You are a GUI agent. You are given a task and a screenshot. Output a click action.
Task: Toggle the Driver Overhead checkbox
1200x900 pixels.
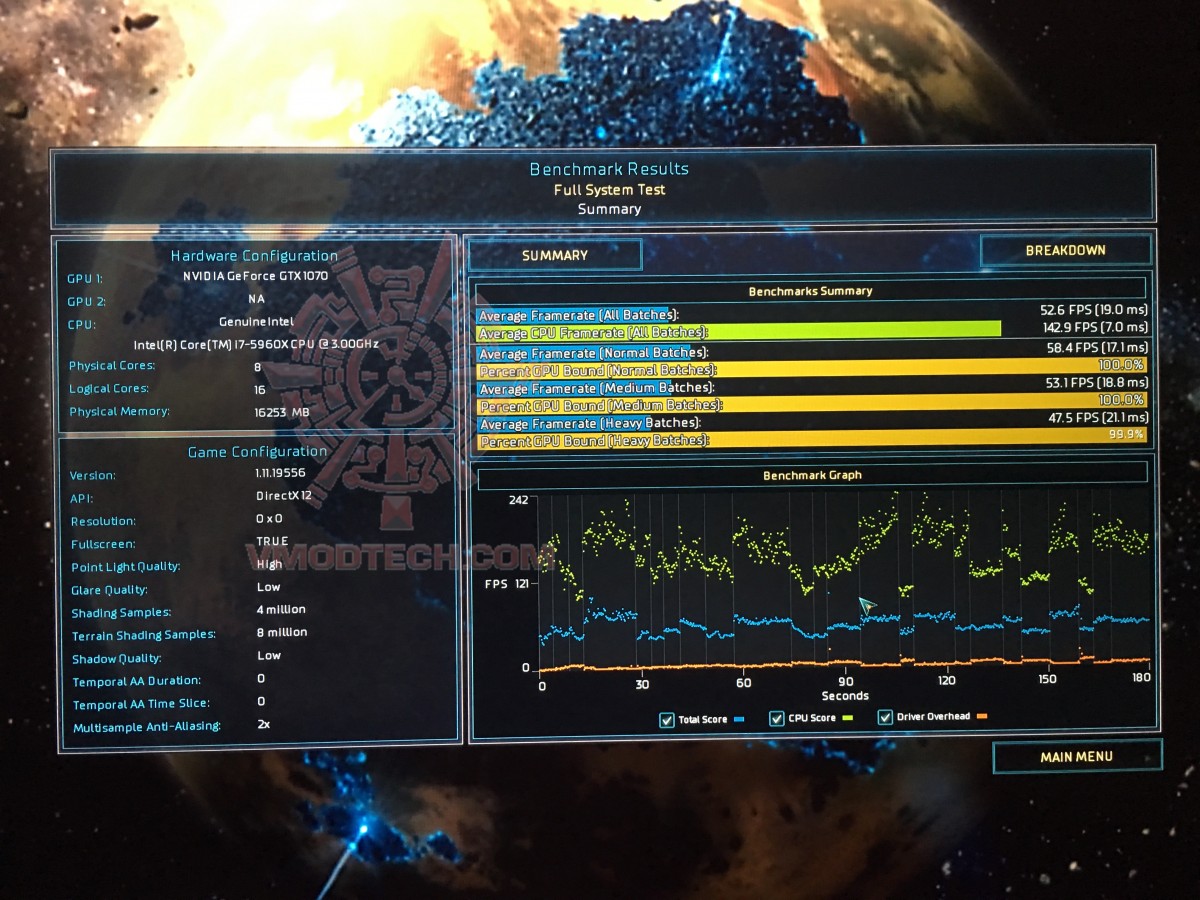pos(885,717)
